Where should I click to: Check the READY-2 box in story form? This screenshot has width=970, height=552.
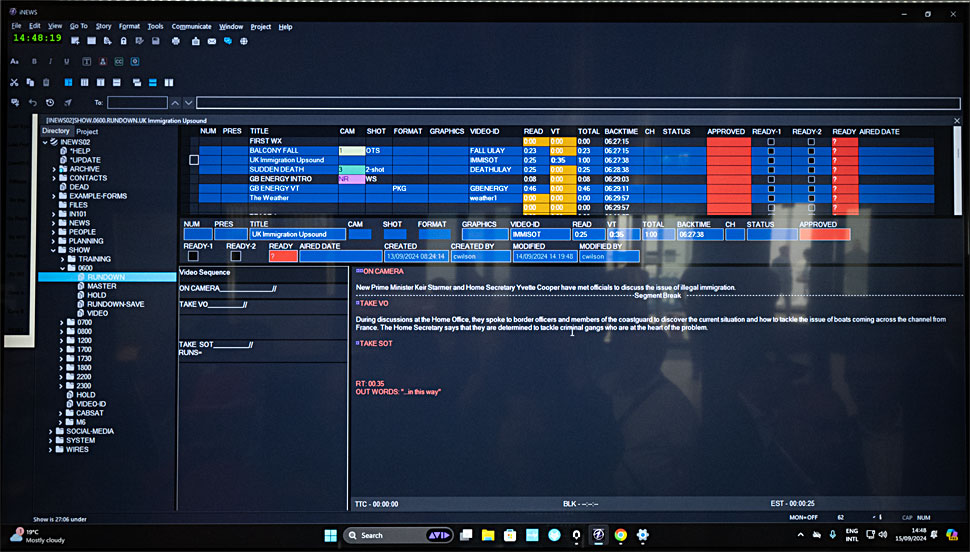[x=235, y=256]
